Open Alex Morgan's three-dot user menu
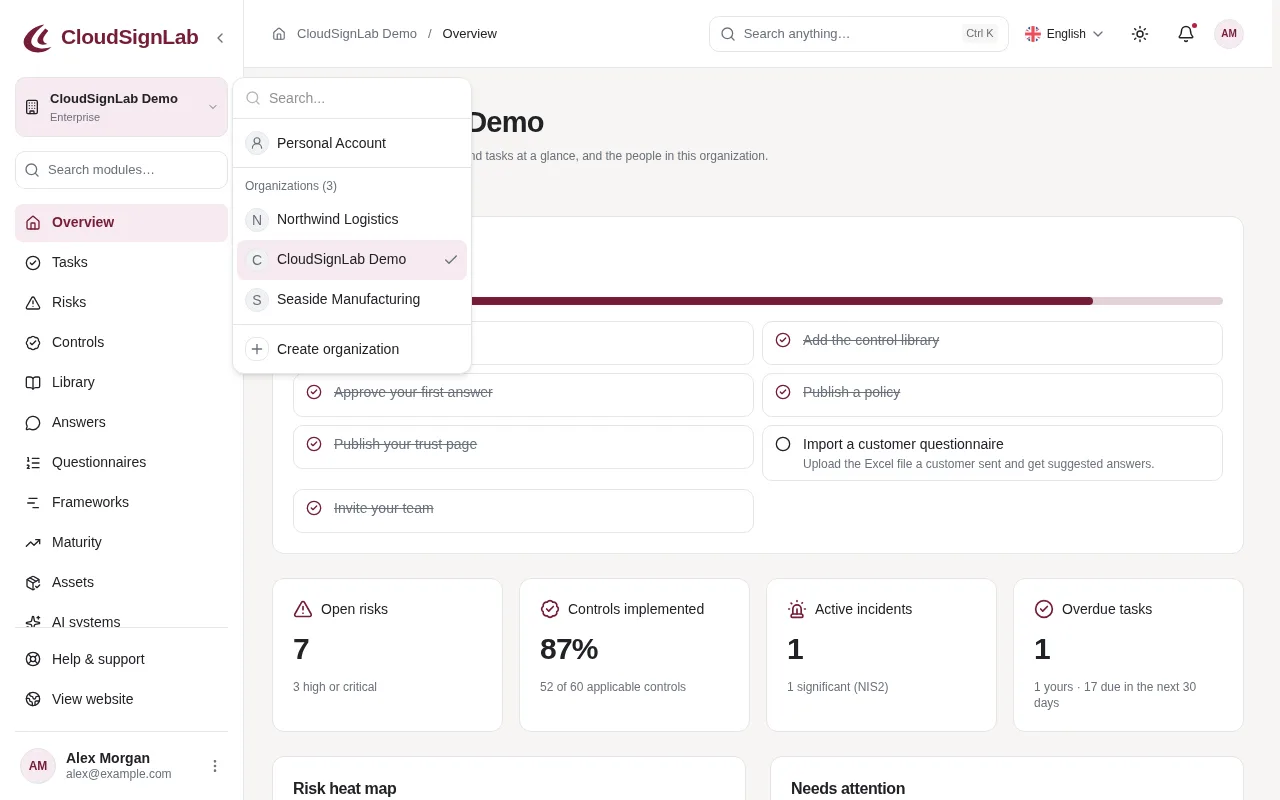 [x=214, y=766]
